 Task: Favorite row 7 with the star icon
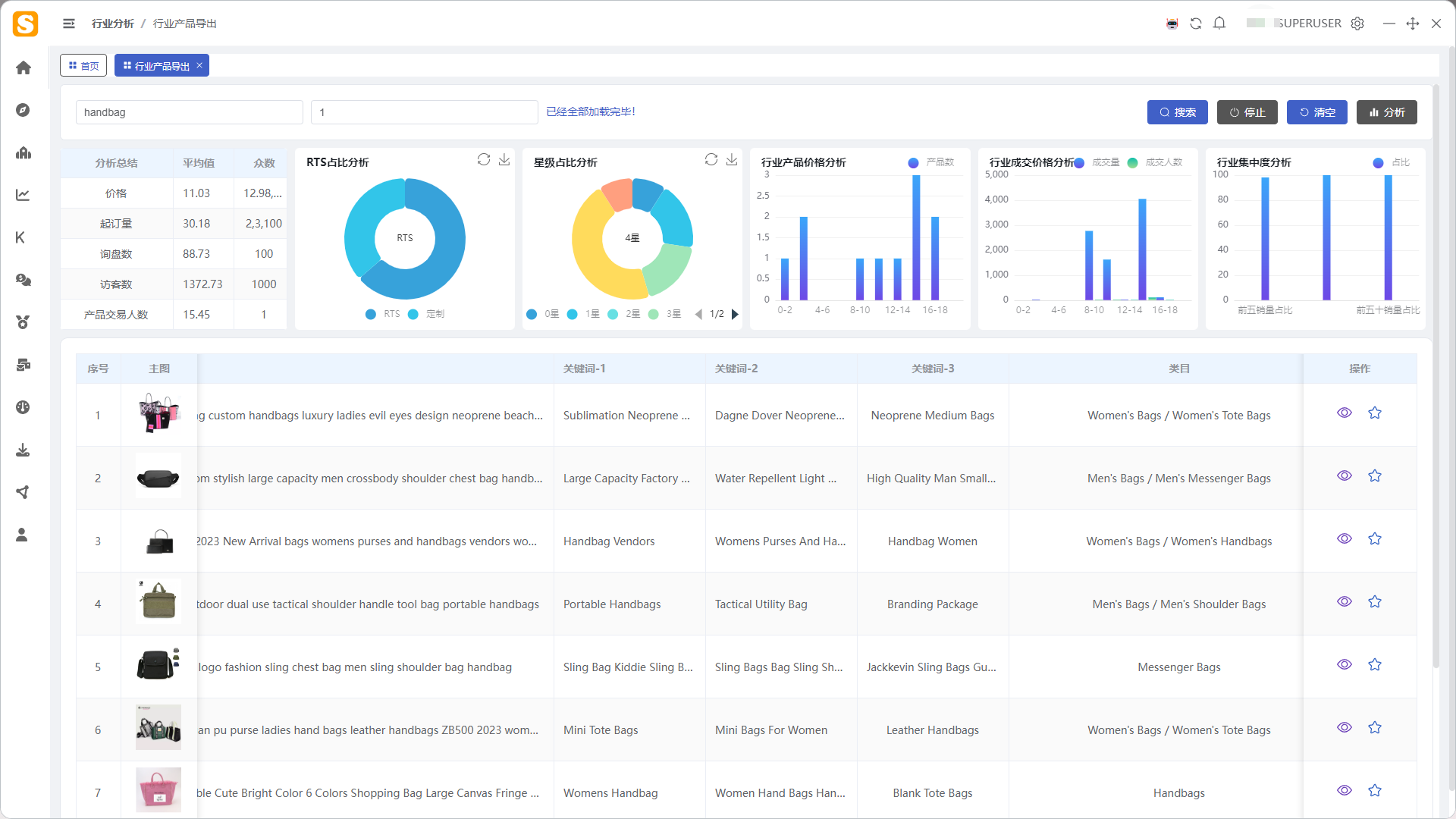(1375, 790)
